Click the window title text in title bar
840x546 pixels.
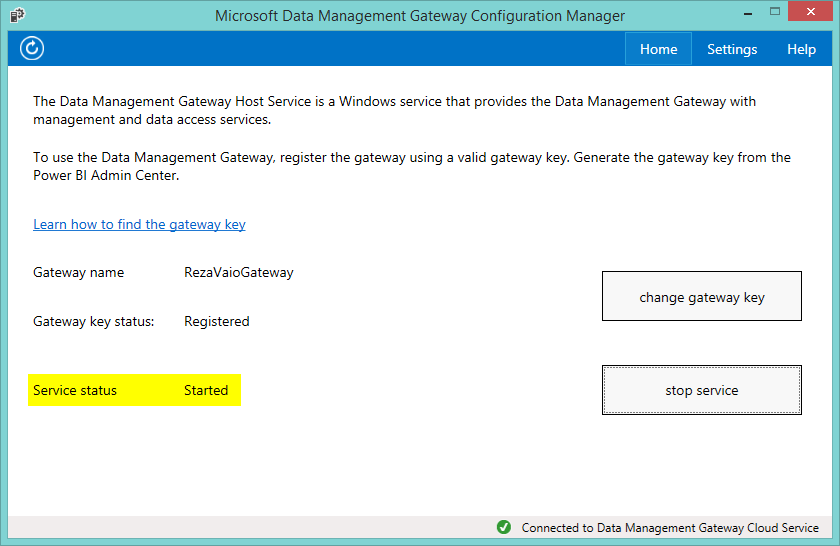coord(420,16)
